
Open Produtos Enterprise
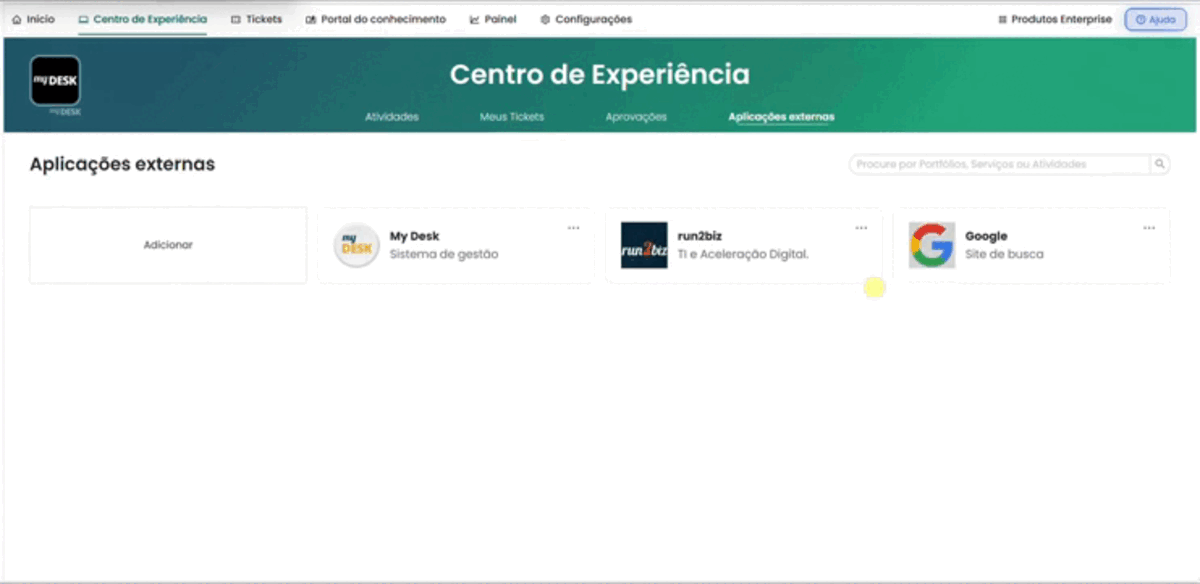[x=1055, y=19]
